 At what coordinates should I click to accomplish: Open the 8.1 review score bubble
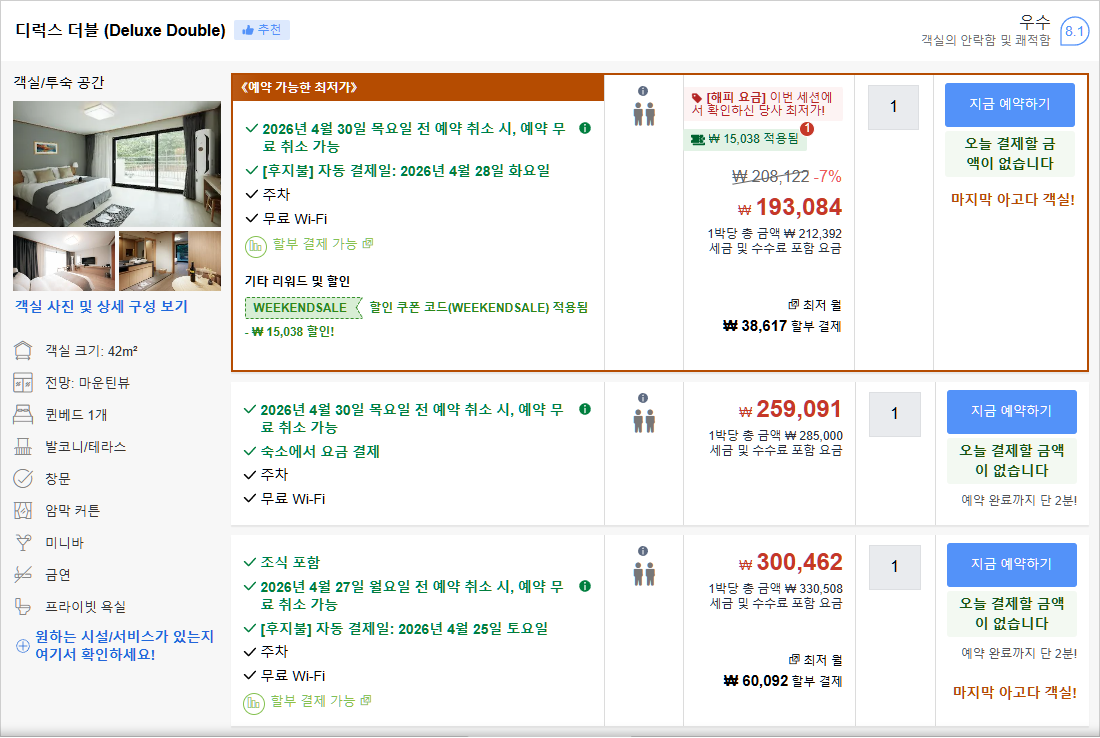[1074, 31]
